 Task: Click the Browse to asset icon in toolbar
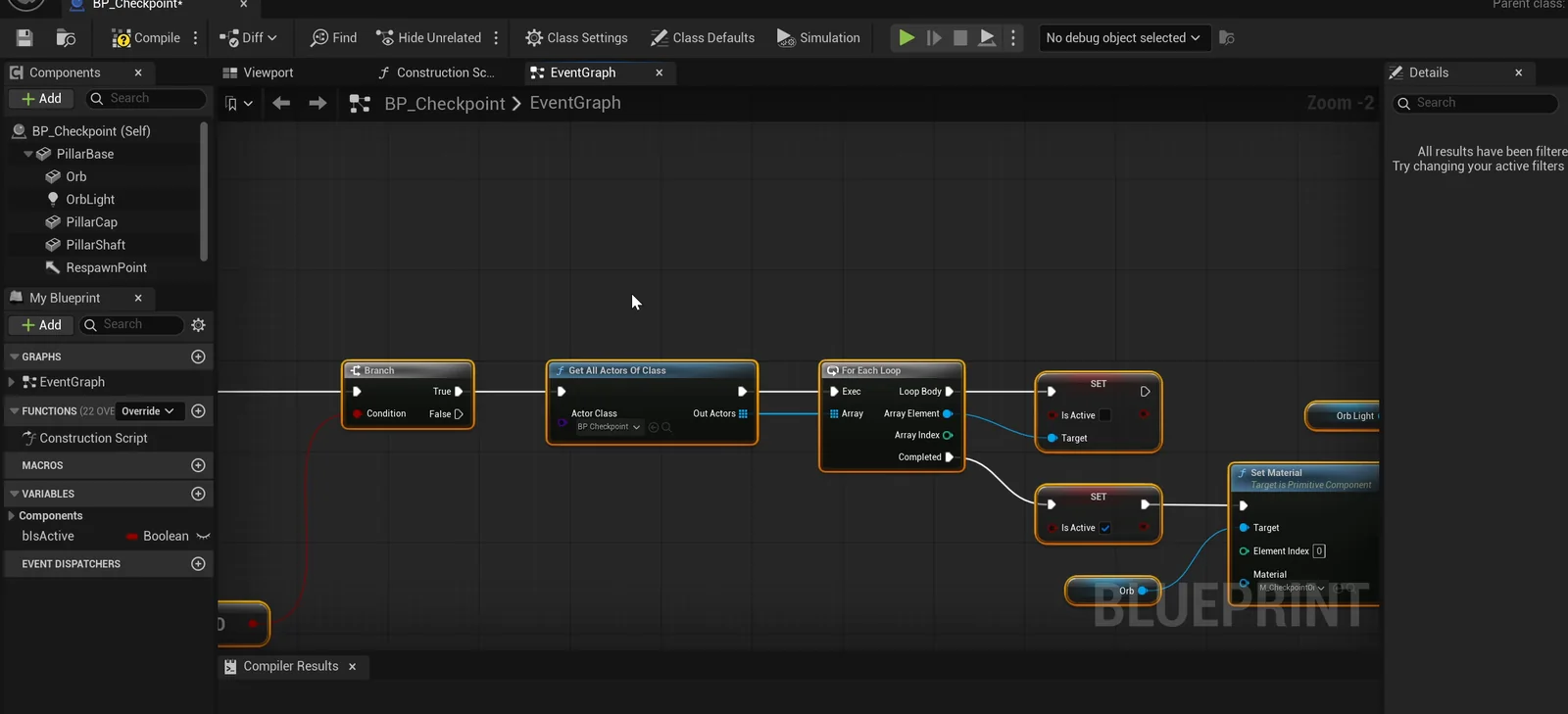[66, 38]
